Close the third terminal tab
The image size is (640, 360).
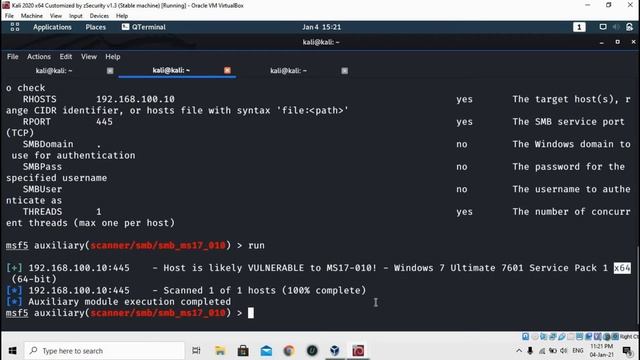(x=344, y=71)
